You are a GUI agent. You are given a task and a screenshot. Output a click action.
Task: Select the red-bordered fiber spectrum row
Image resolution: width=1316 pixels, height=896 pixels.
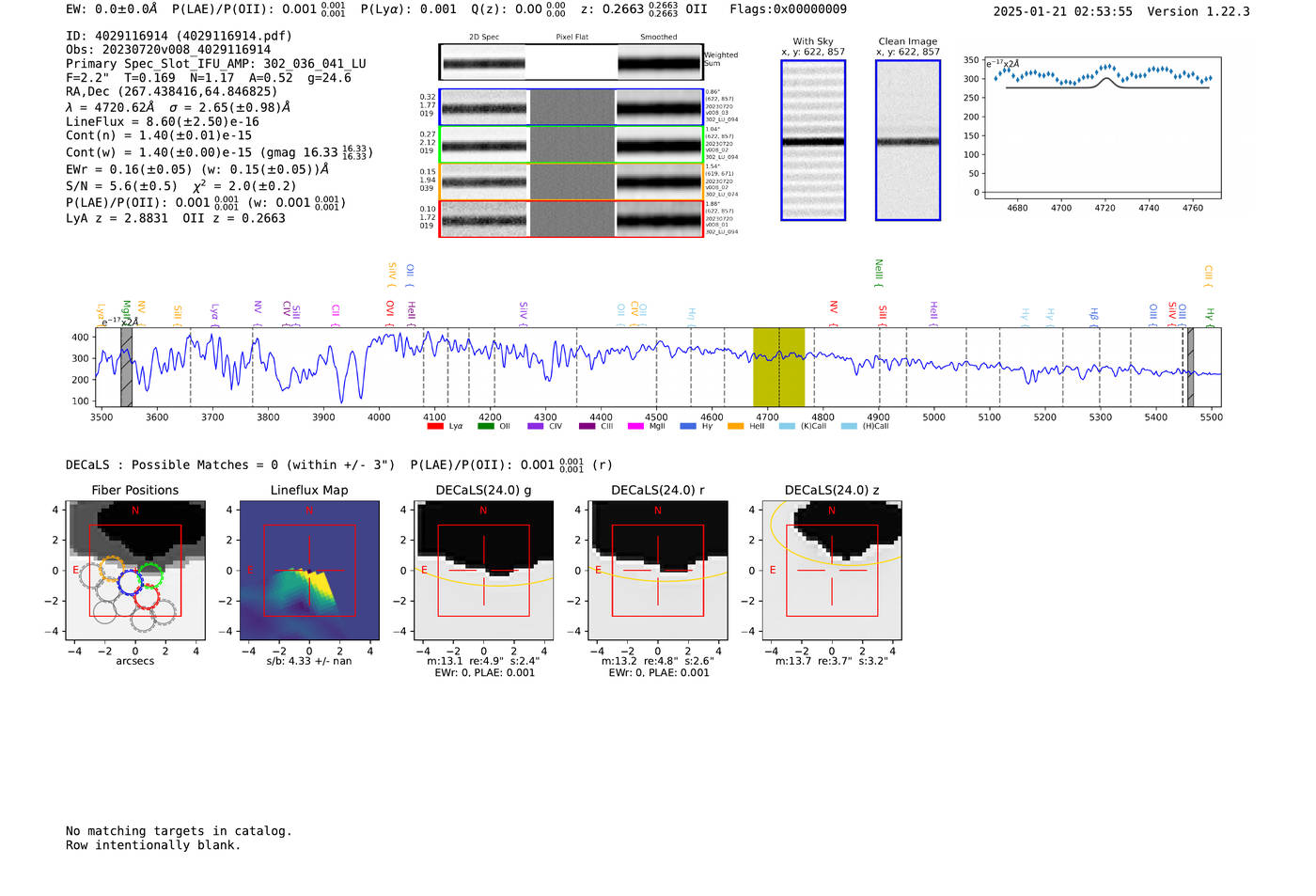pyautogui.click(x=571, y=219)
